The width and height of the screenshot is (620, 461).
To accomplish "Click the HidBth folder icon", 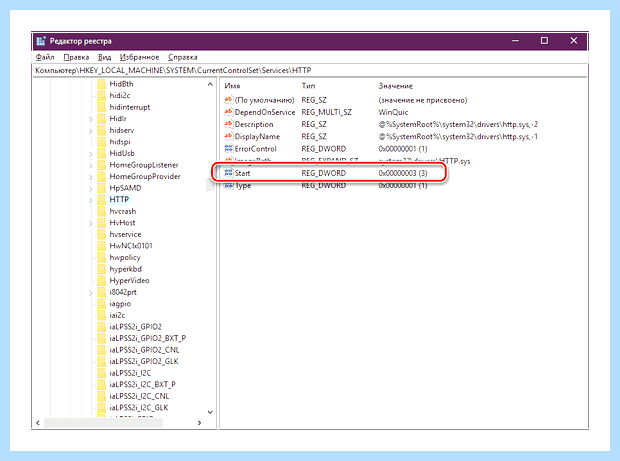I will pyautogui.click(x=102, y=84).
